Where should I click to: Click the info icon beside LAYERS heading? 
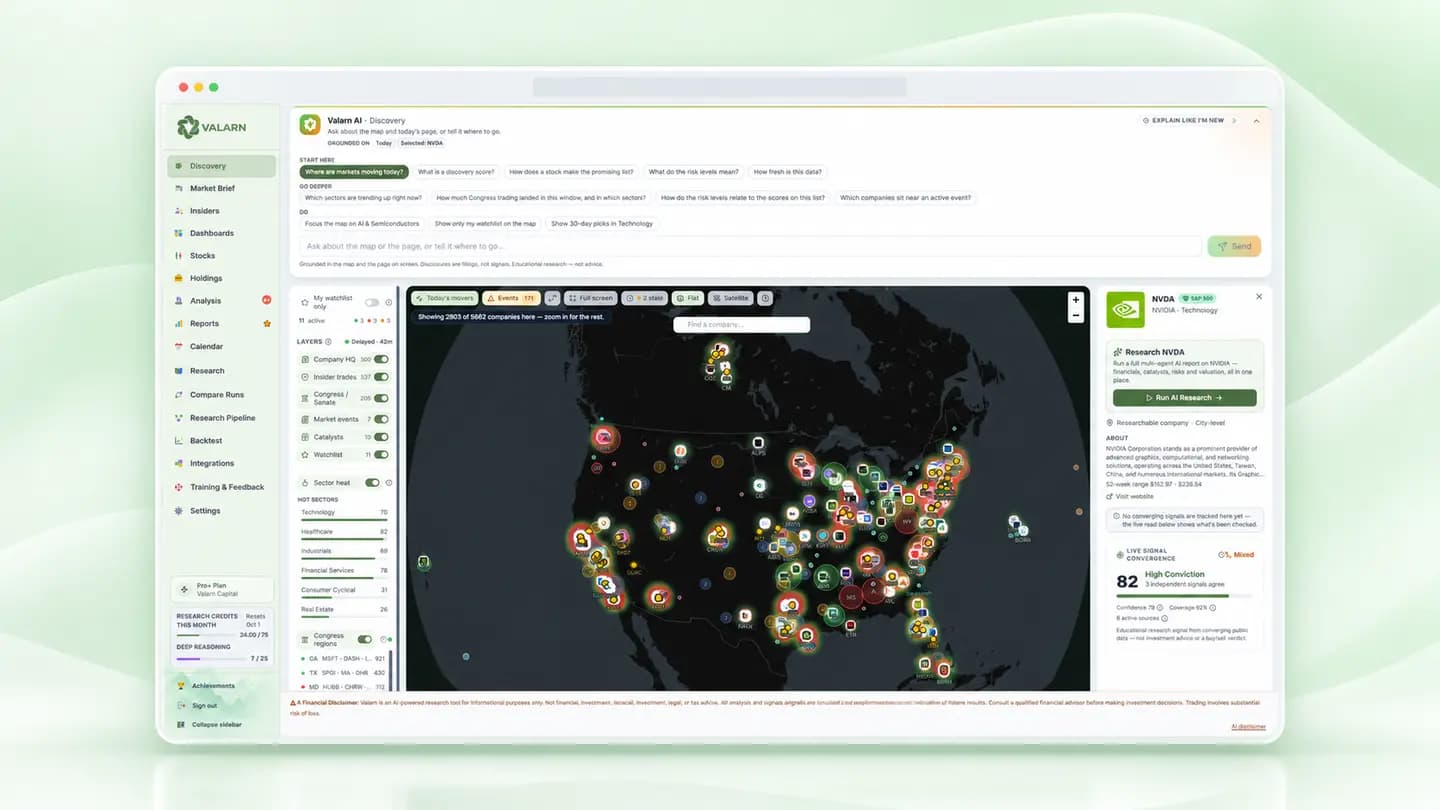[328, 342]
